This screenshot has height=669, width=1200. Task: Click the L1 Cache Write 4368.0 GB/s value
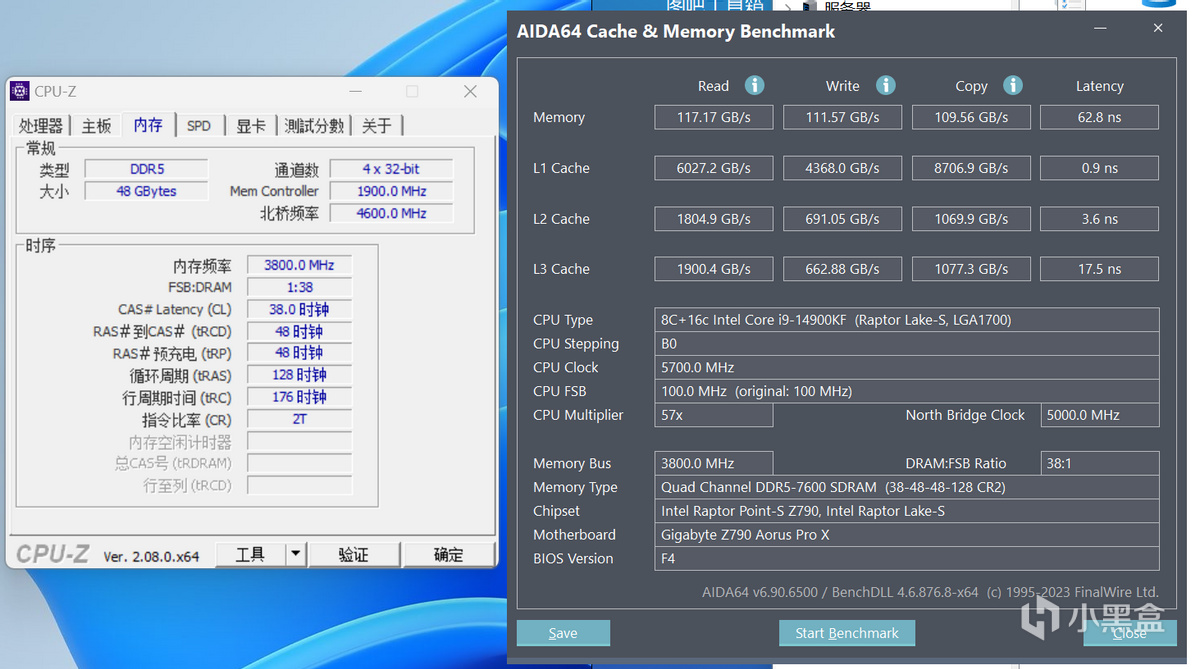pos(843,168)
